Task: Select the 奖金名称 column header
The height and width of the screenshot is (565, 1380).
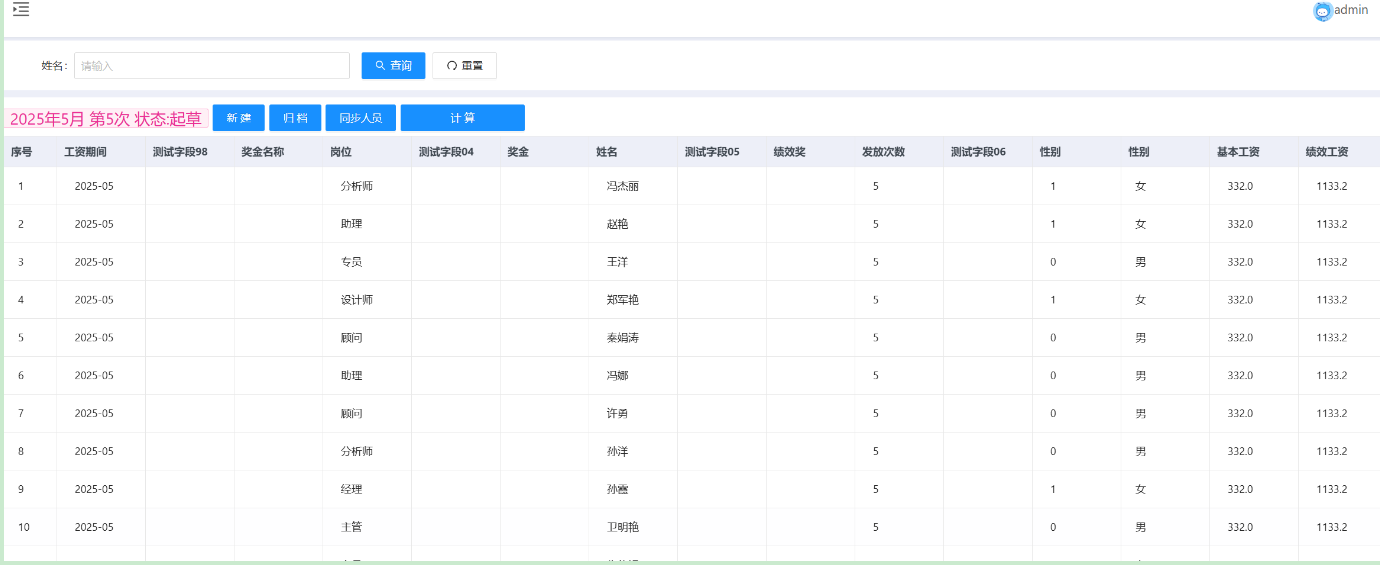Action: pyautogui.click(x=263, y=152)
